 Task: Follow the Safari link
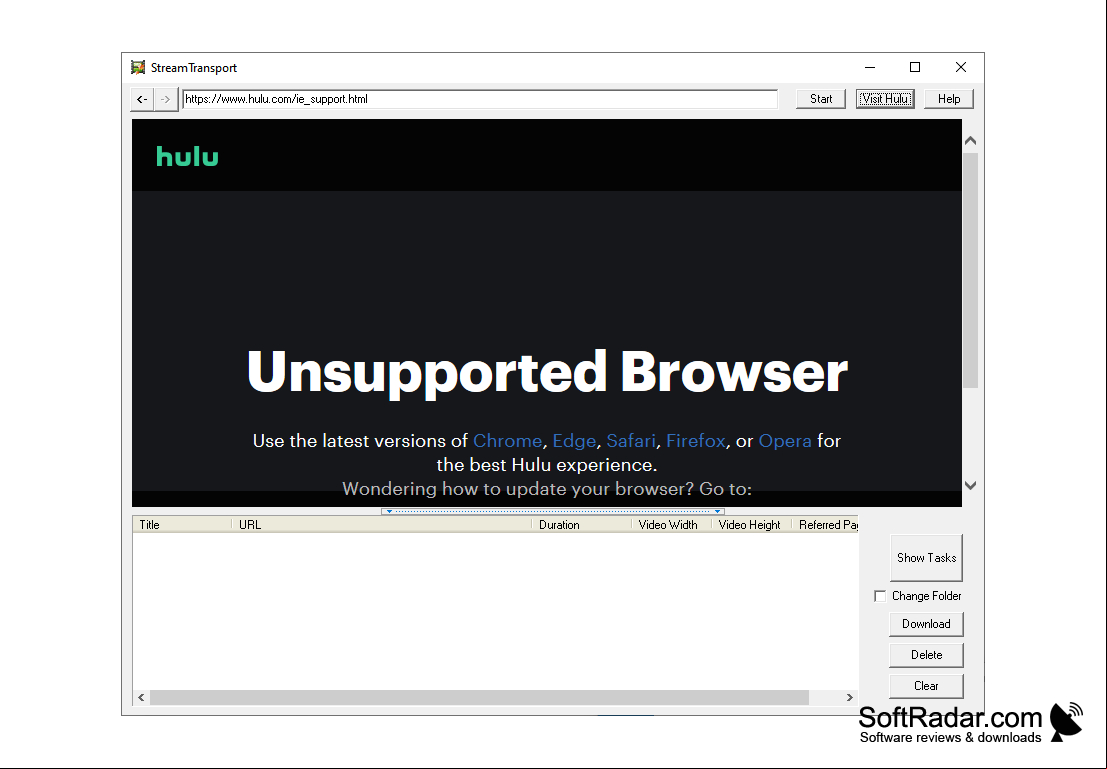pyautogui.click(x=631, y=441)
